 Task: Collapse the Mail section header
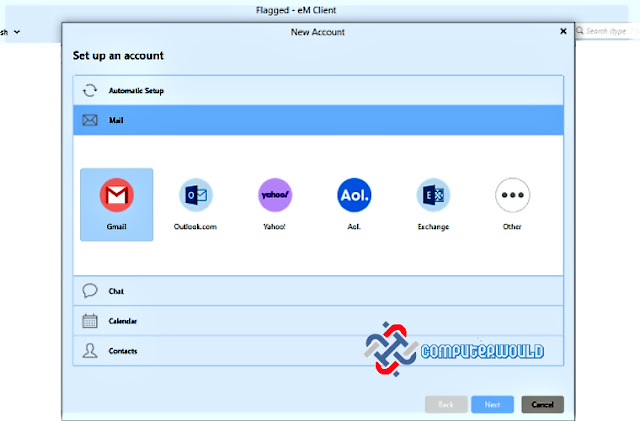pos(318,120)
